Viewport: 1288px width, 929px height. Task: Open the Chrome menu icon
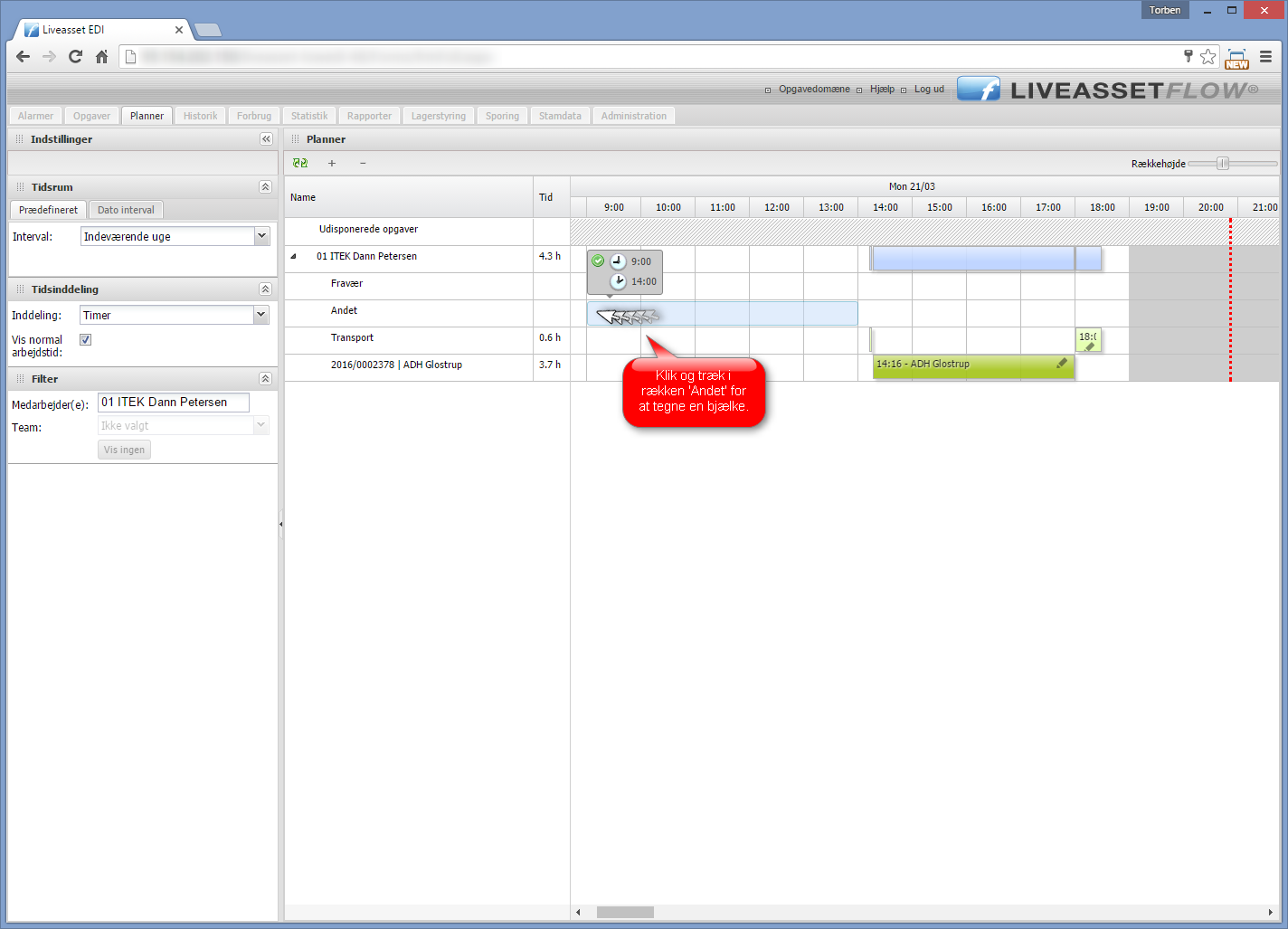pyautogui.click(x=1265, y=57)
